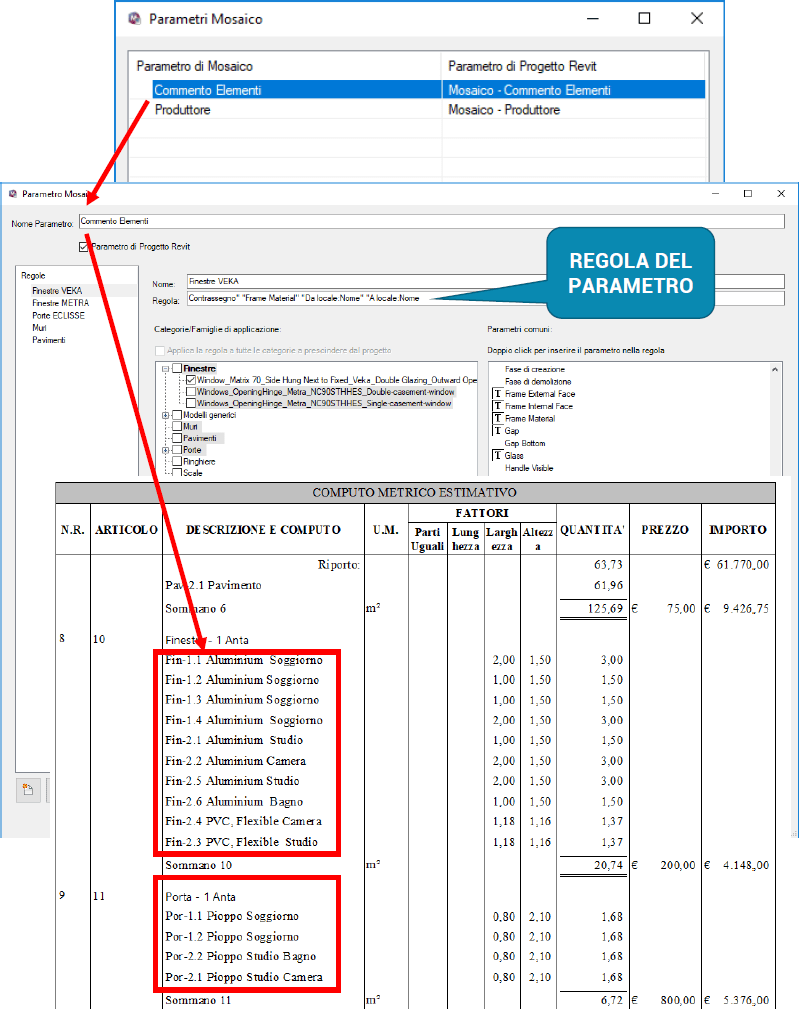
Task: Click the rule Nome field containing Finestre VEKA
Action: pos(486,281)
